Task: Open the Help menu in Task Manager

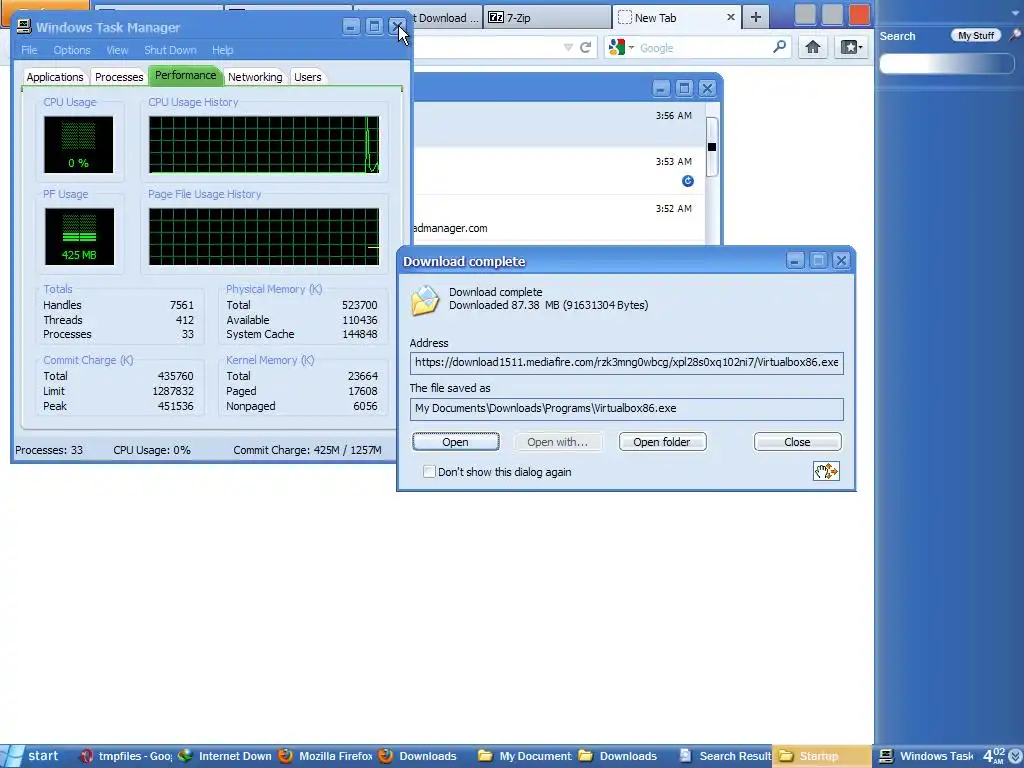Action: click(222, 50)
